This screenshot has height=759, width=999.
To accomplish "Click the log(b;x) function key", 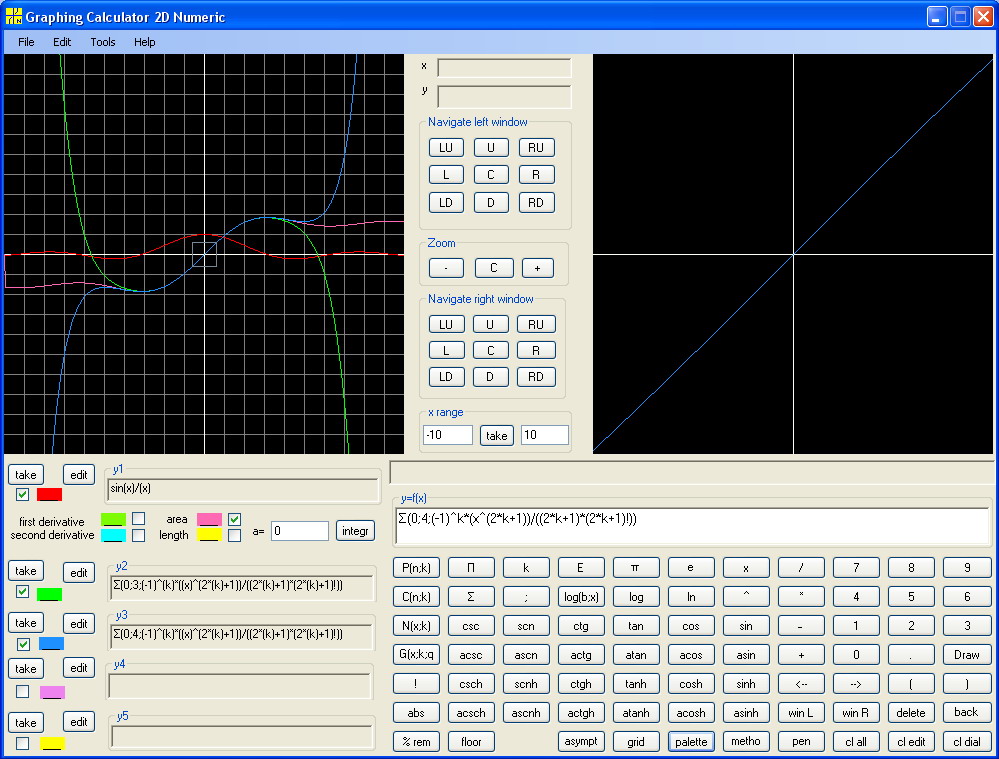I will [581, 596].
